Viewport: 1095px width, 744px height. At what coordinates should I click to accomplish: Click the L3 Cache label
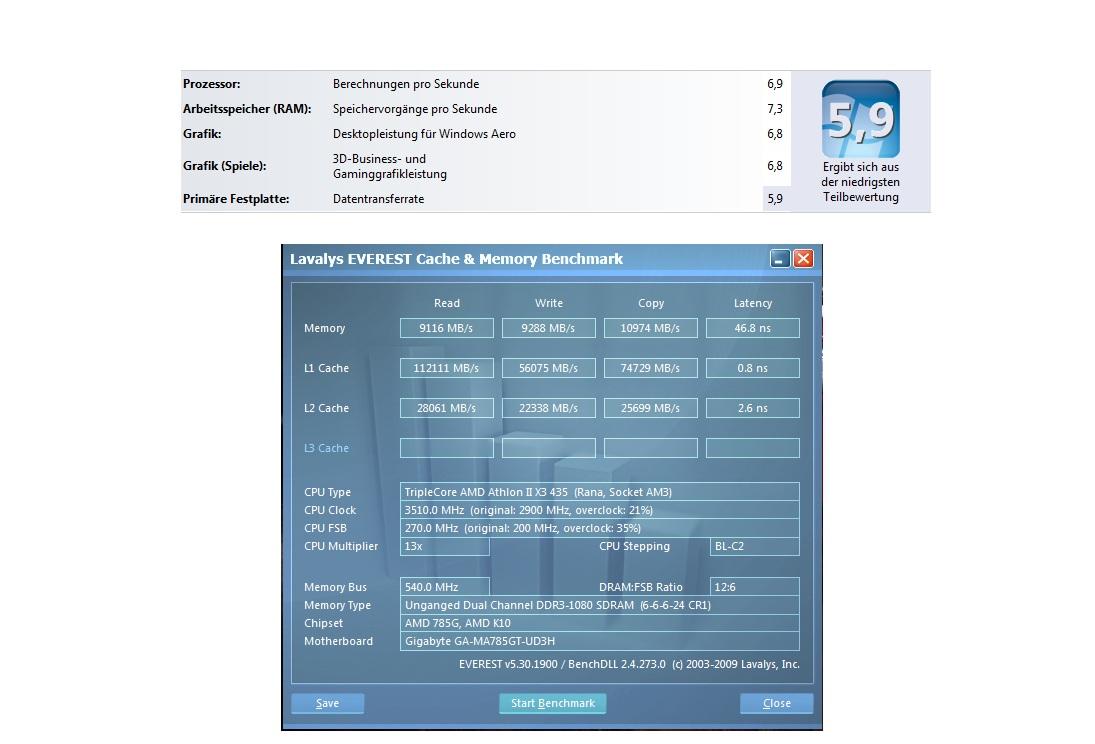326,448
